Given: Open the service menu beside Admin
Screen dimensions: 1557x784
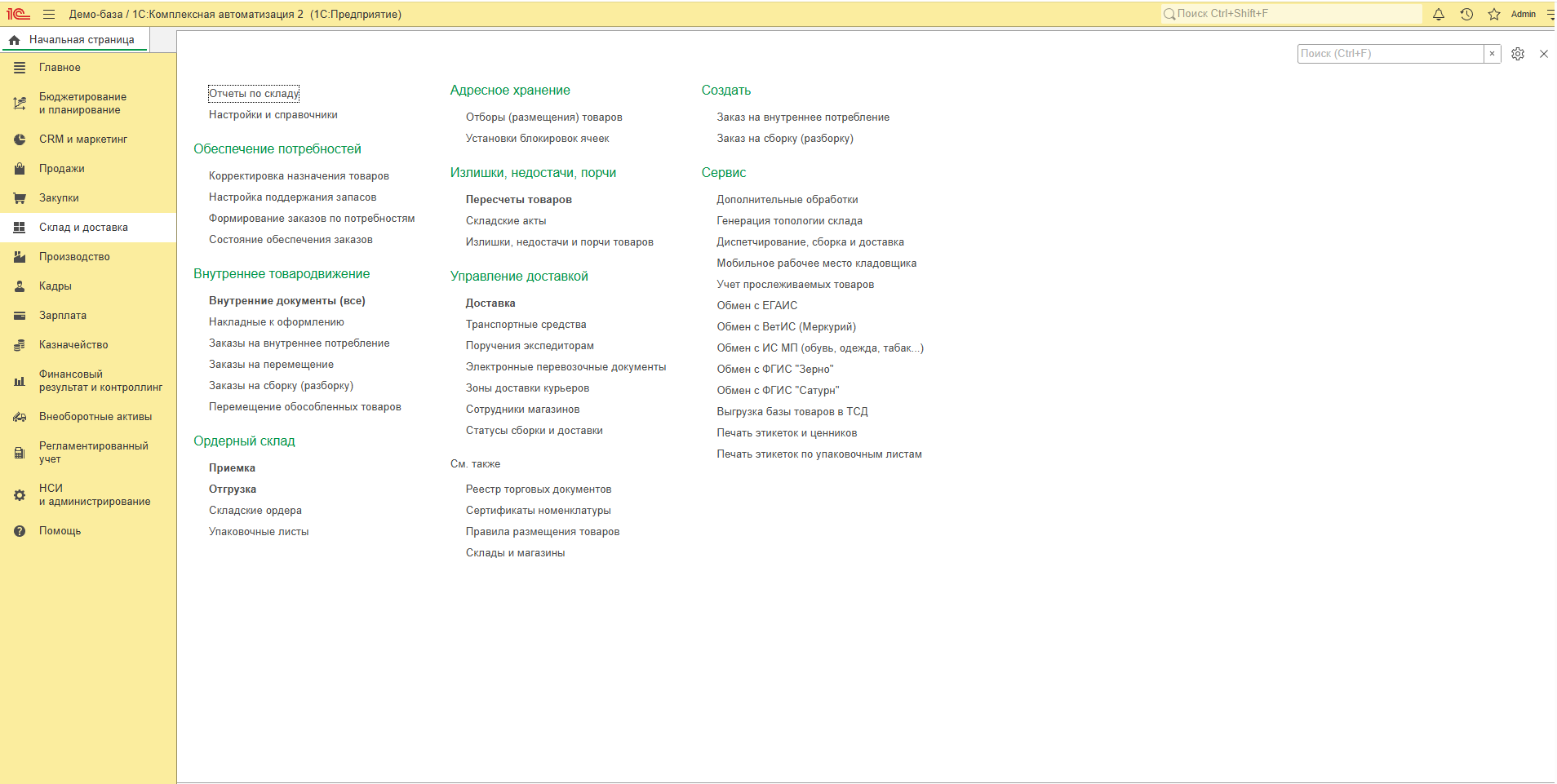Looking at the screenshot, I should click(x=1550, y=14).
